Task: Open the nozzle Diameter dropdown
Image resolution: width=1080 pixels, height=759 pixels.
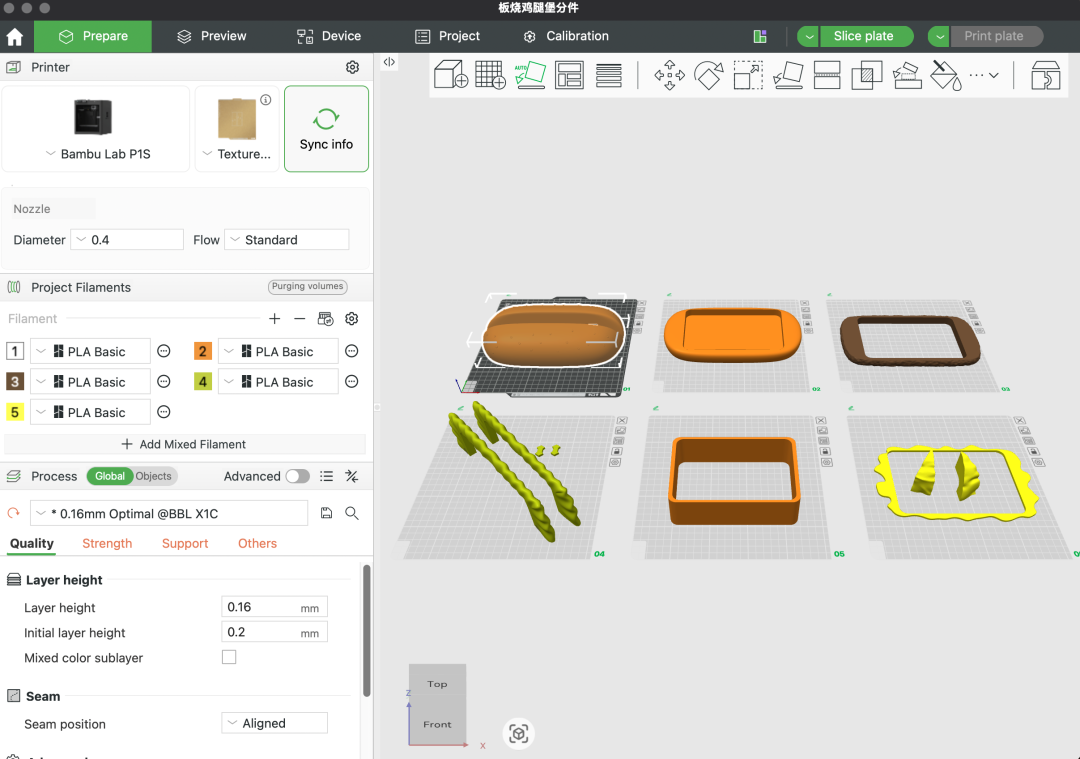Action: (127, 240)
